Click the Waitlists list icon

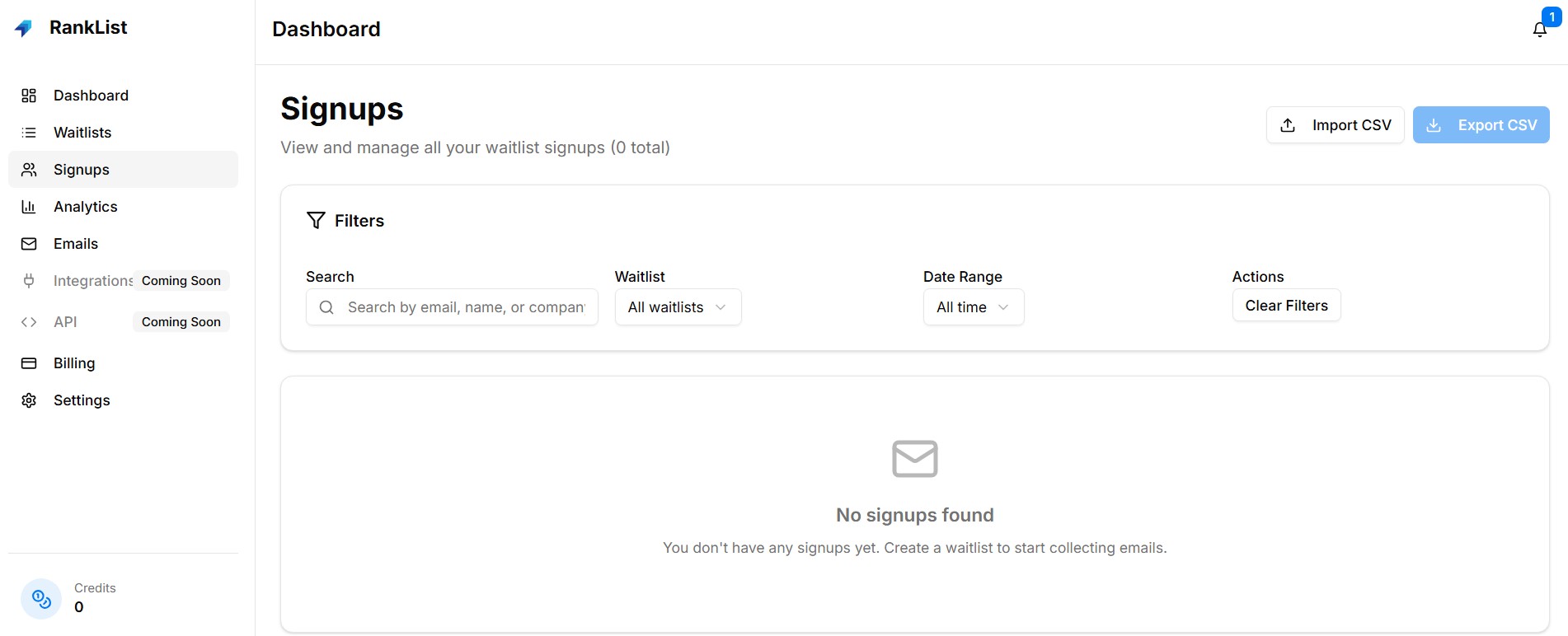click(x=29, y=133)
